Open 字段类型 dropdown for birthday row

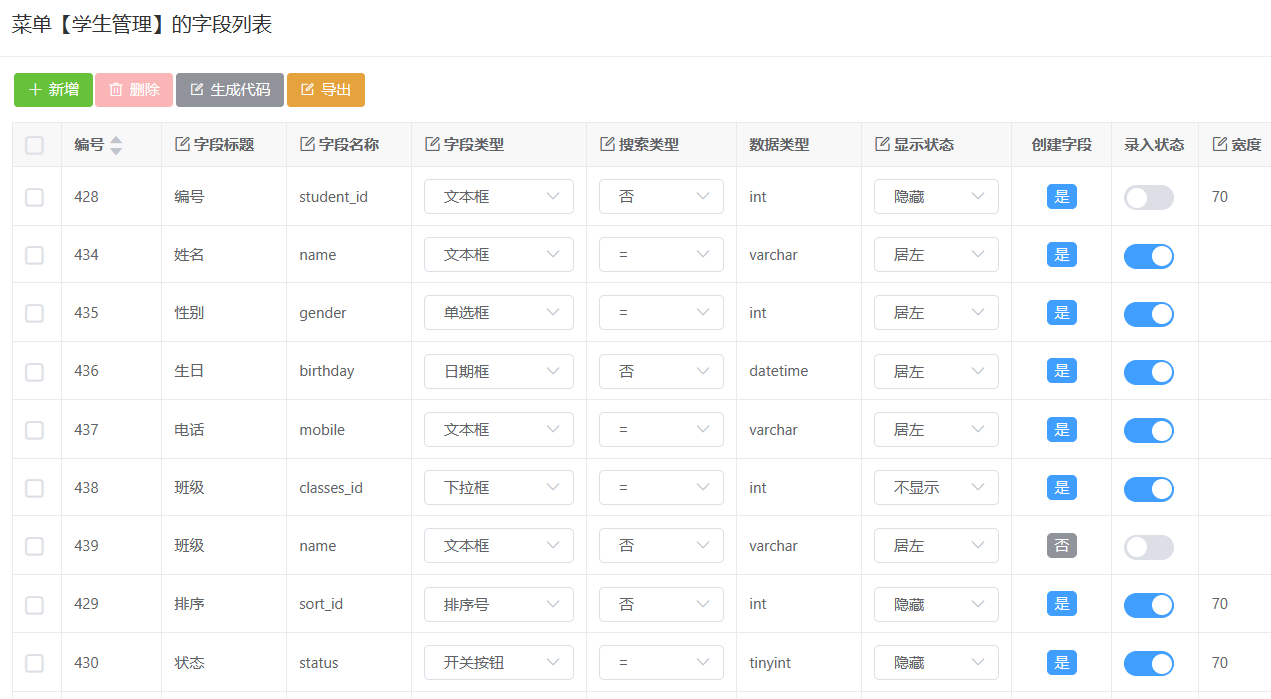498,371
